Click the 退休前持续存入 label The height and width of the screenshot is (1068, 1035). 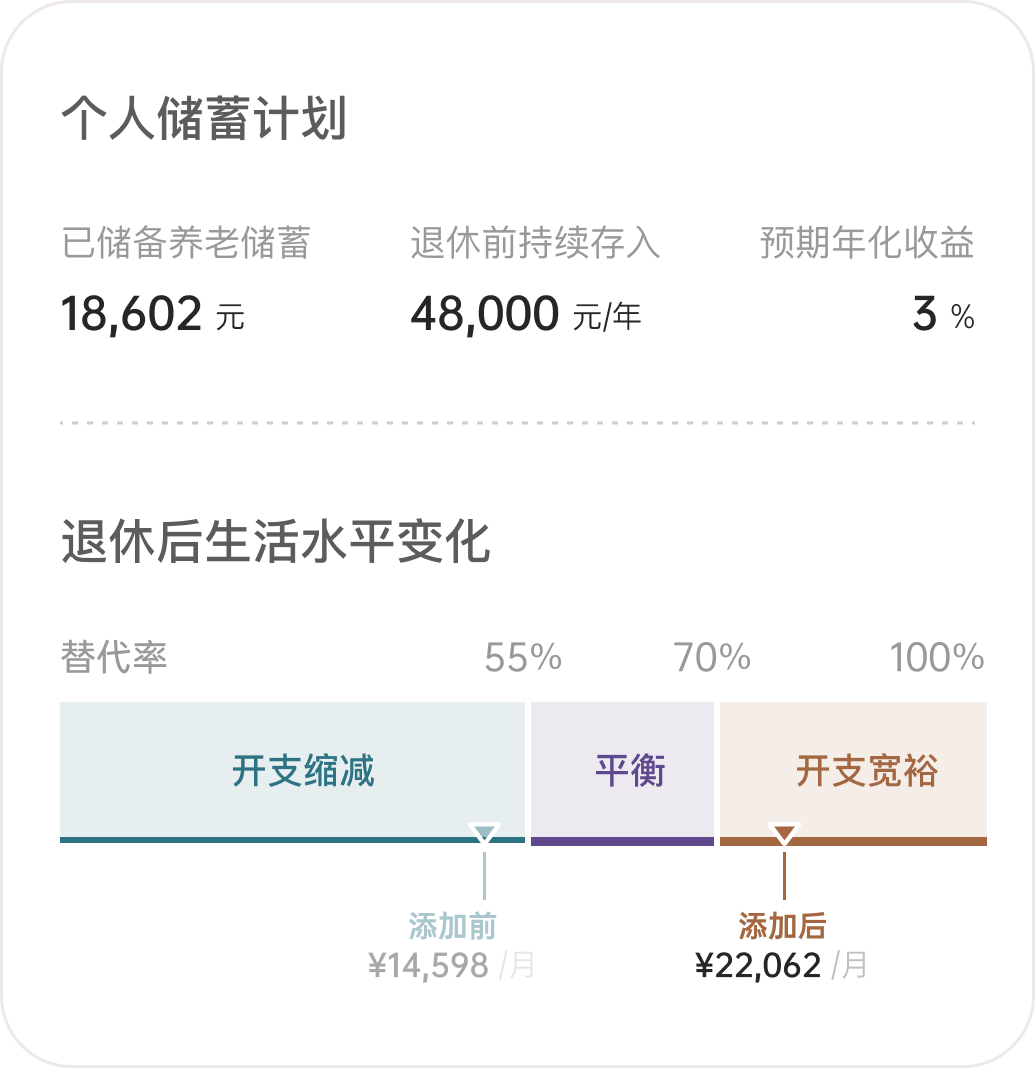535,243
